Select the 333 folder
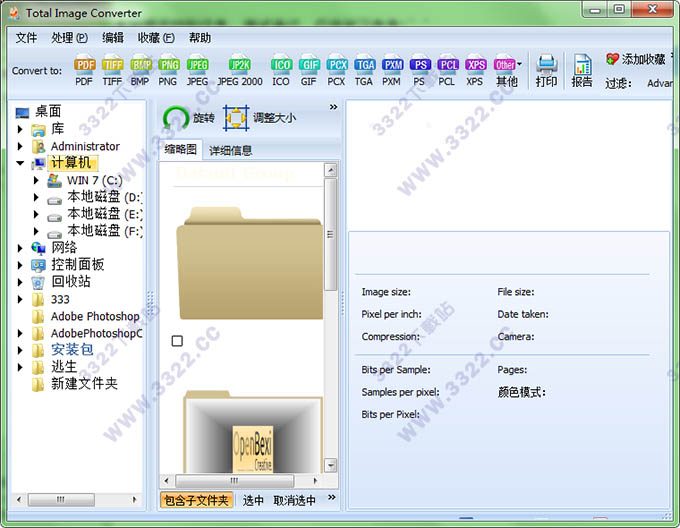 (x=51, y=299)
